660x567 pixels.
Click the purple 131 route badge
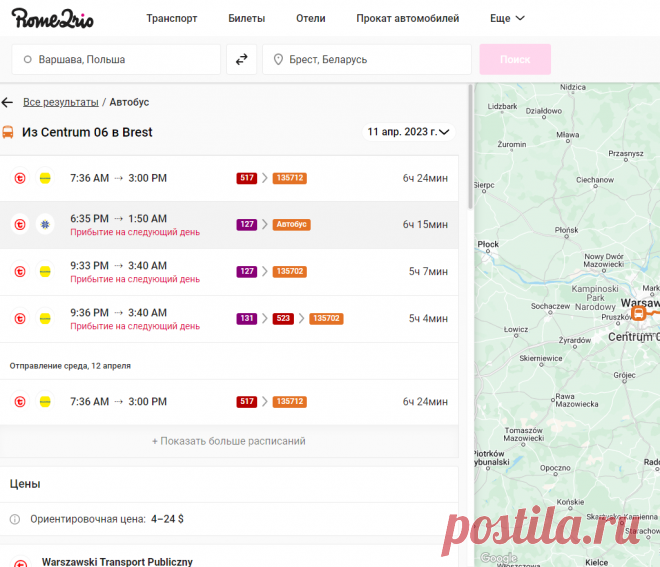click(x=246, y=318)
